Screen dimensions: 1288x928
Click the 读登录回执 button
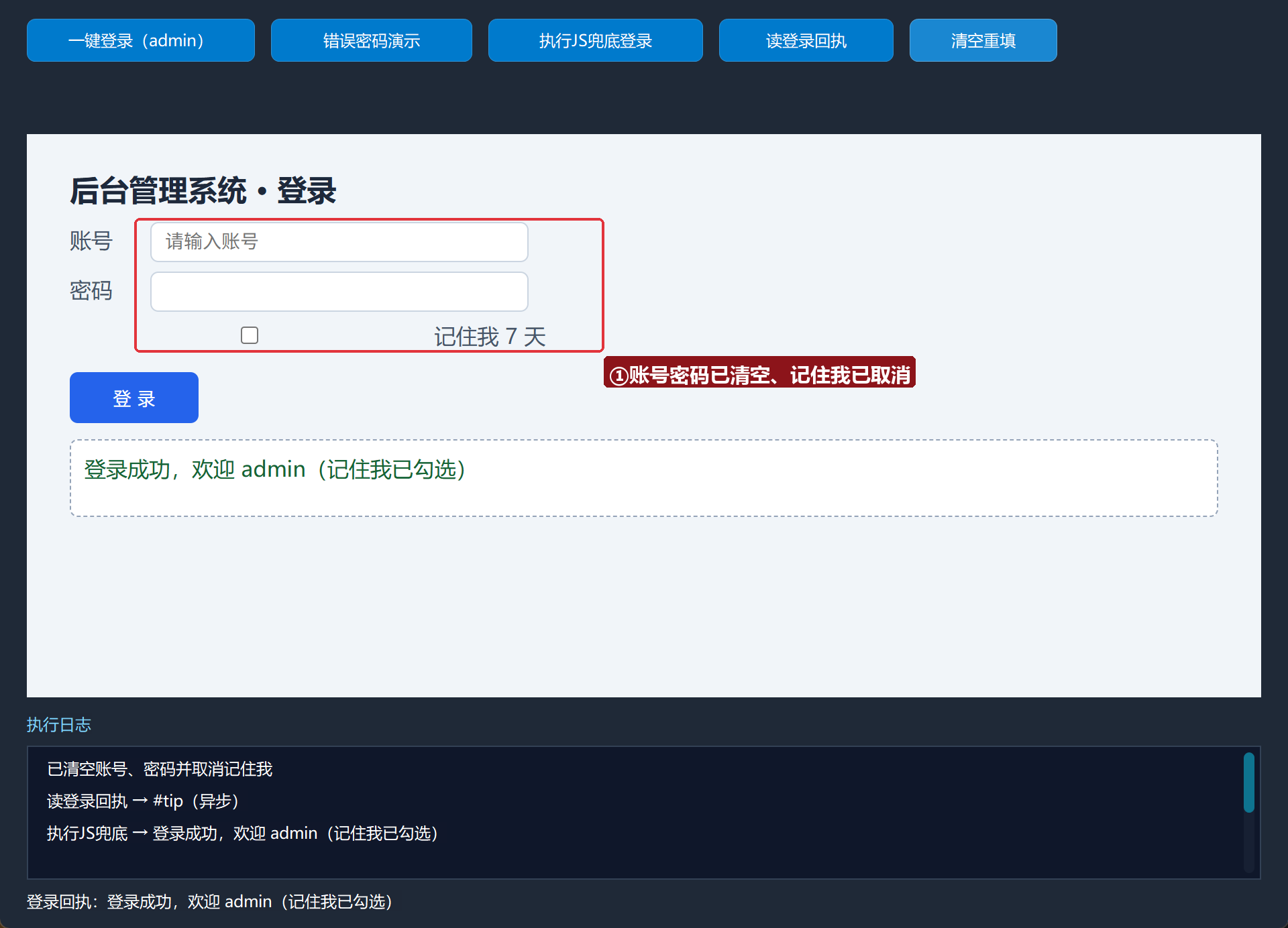point(806,40)
